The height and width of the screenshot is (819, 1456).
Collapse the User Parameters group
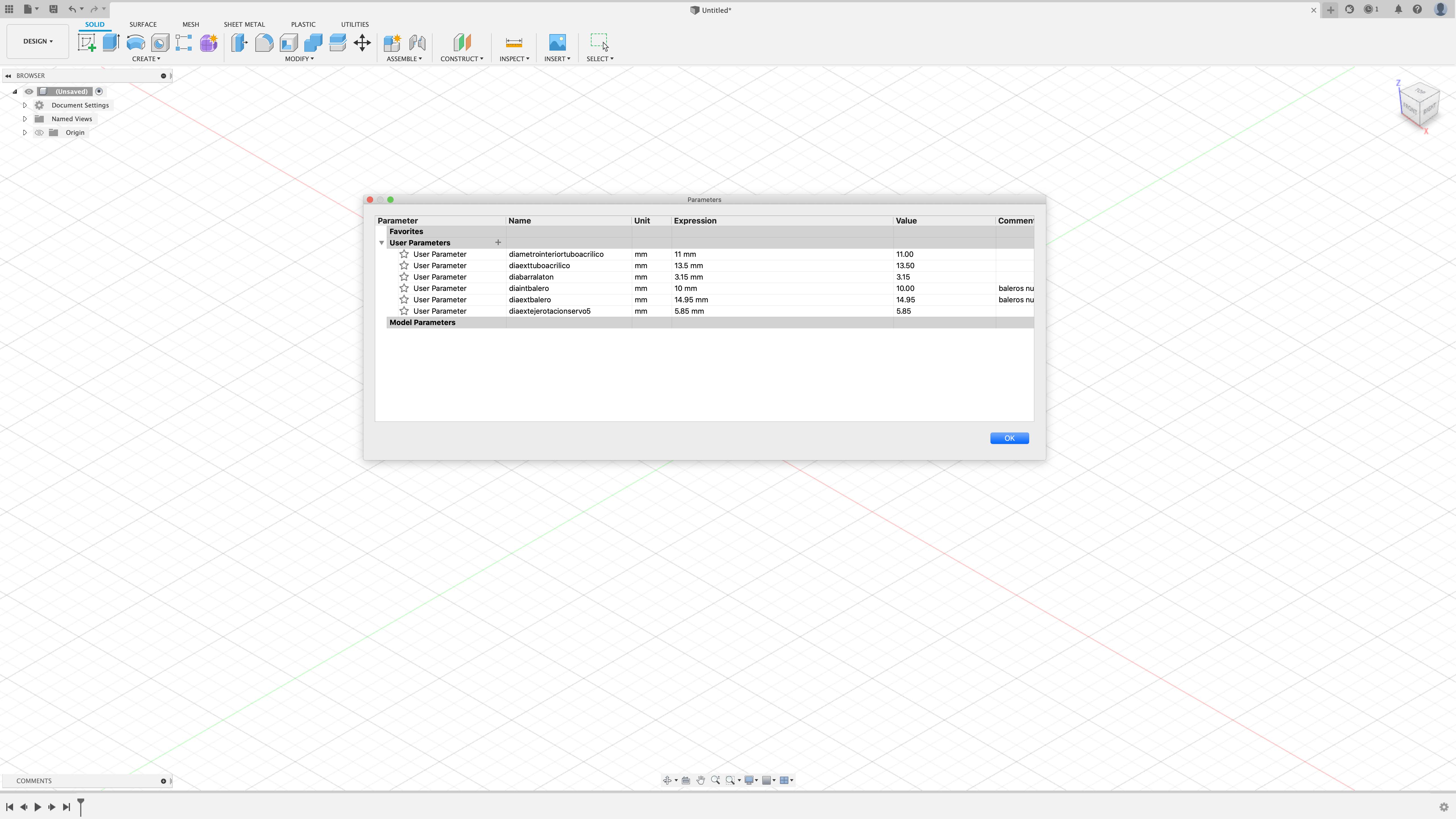pyautogui.click(x=382, y=243)
